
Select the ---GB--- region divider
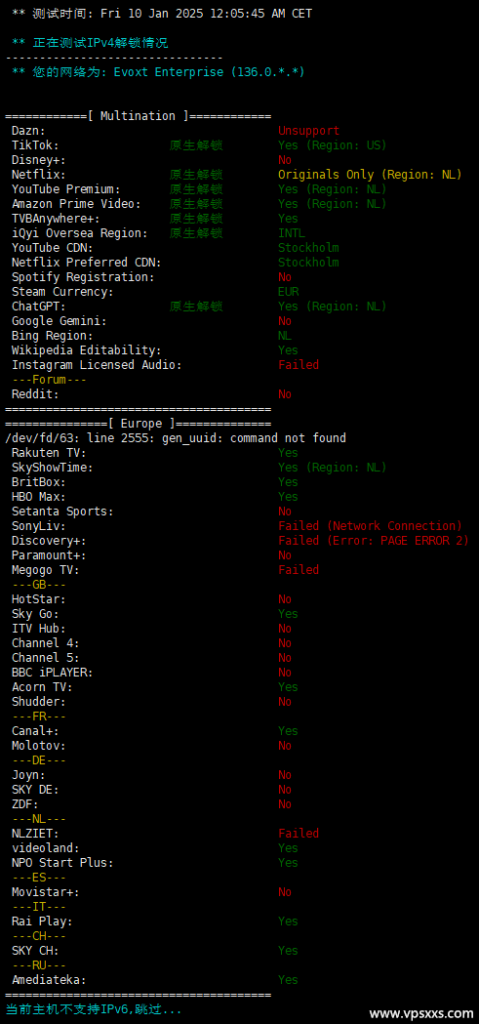(x=39, y=584)
